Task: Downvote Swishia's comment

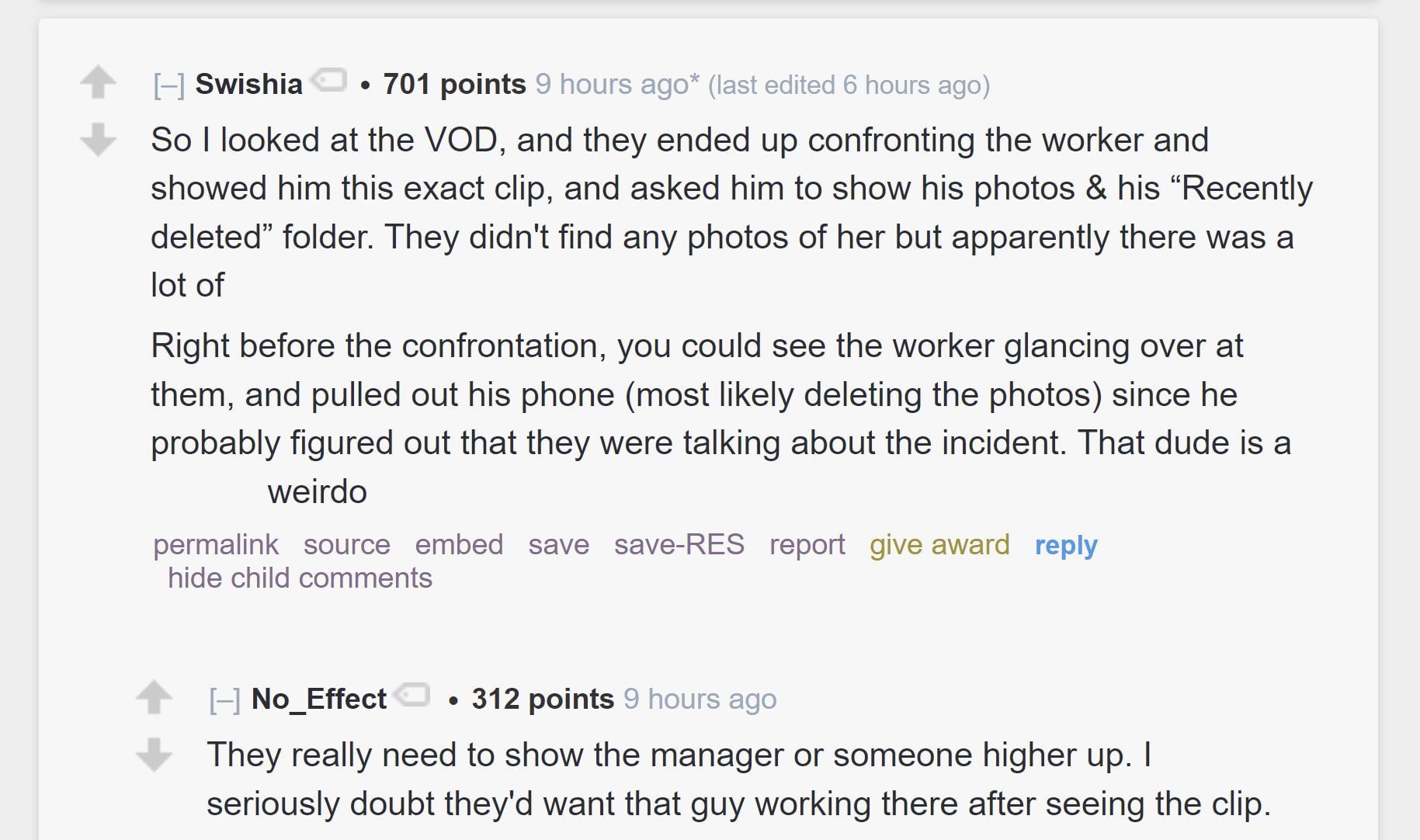Action: point(98,140)
